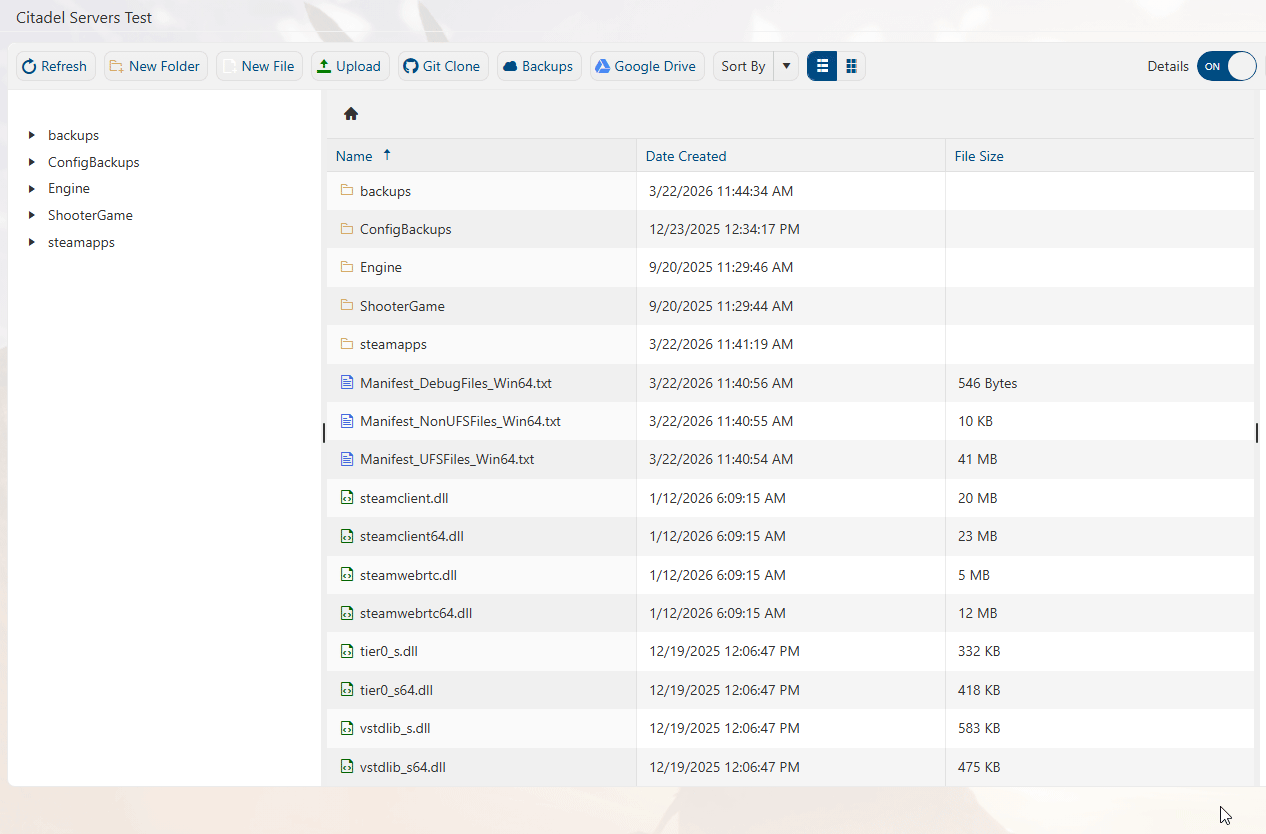
Task: Click the Refresh button
Action: point(55,66)
